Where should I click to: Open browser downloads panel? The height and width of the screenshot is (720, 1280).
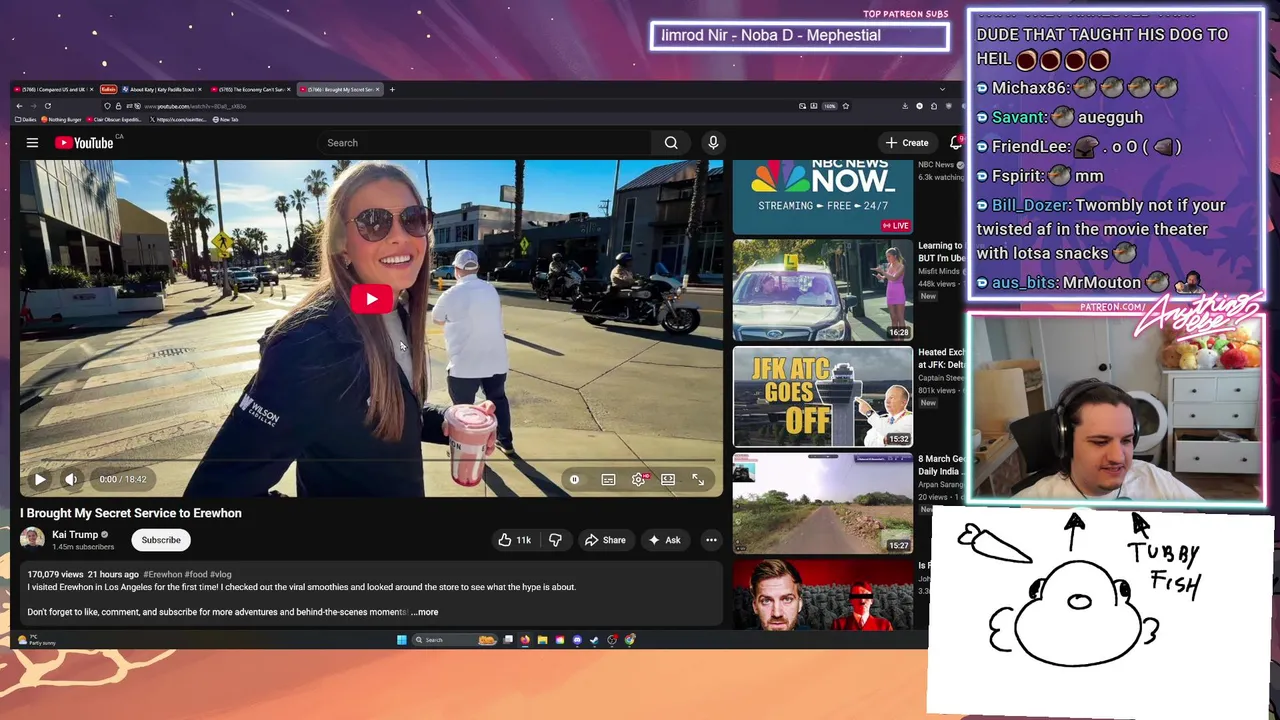[x=905, y=106]
